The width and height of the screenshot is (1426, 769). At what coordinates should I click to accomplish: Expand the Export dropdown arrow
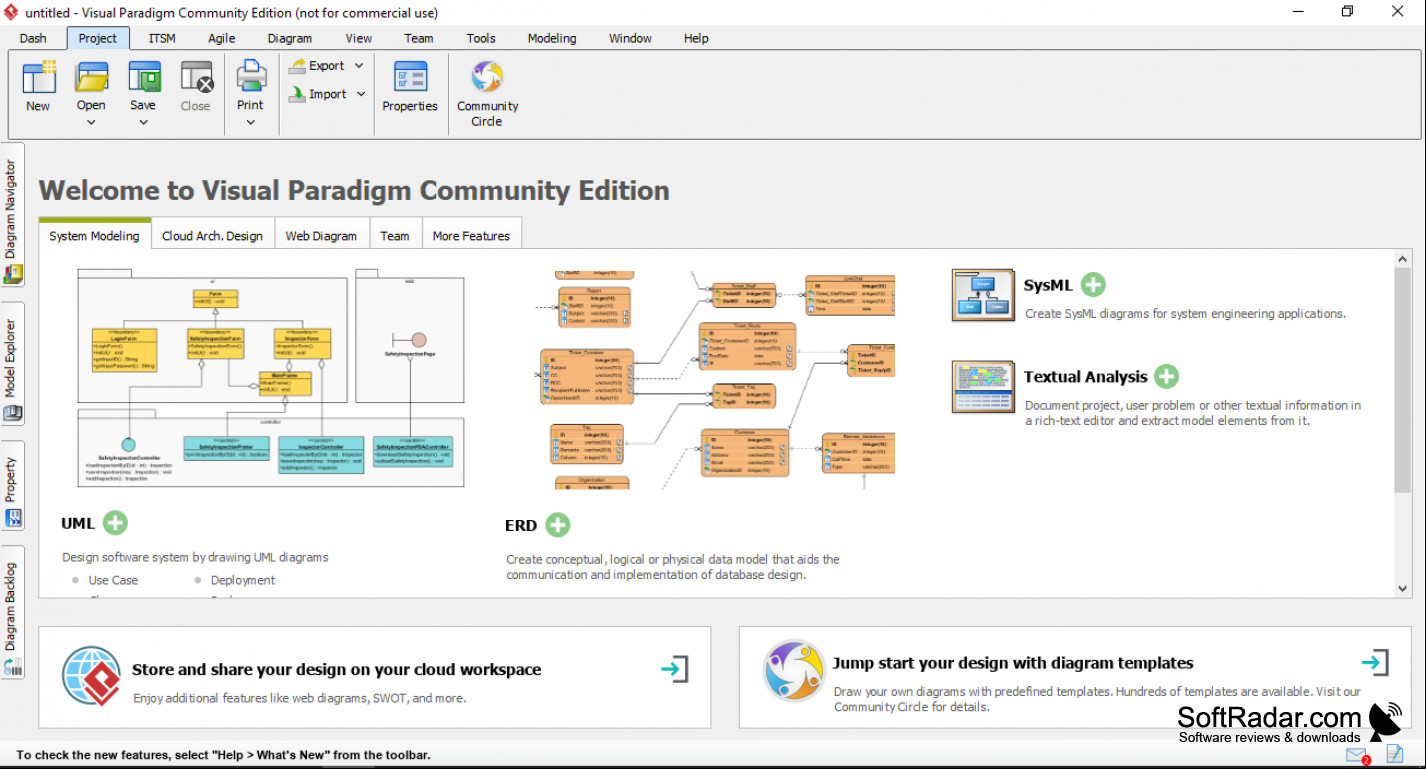coord(359,66)
